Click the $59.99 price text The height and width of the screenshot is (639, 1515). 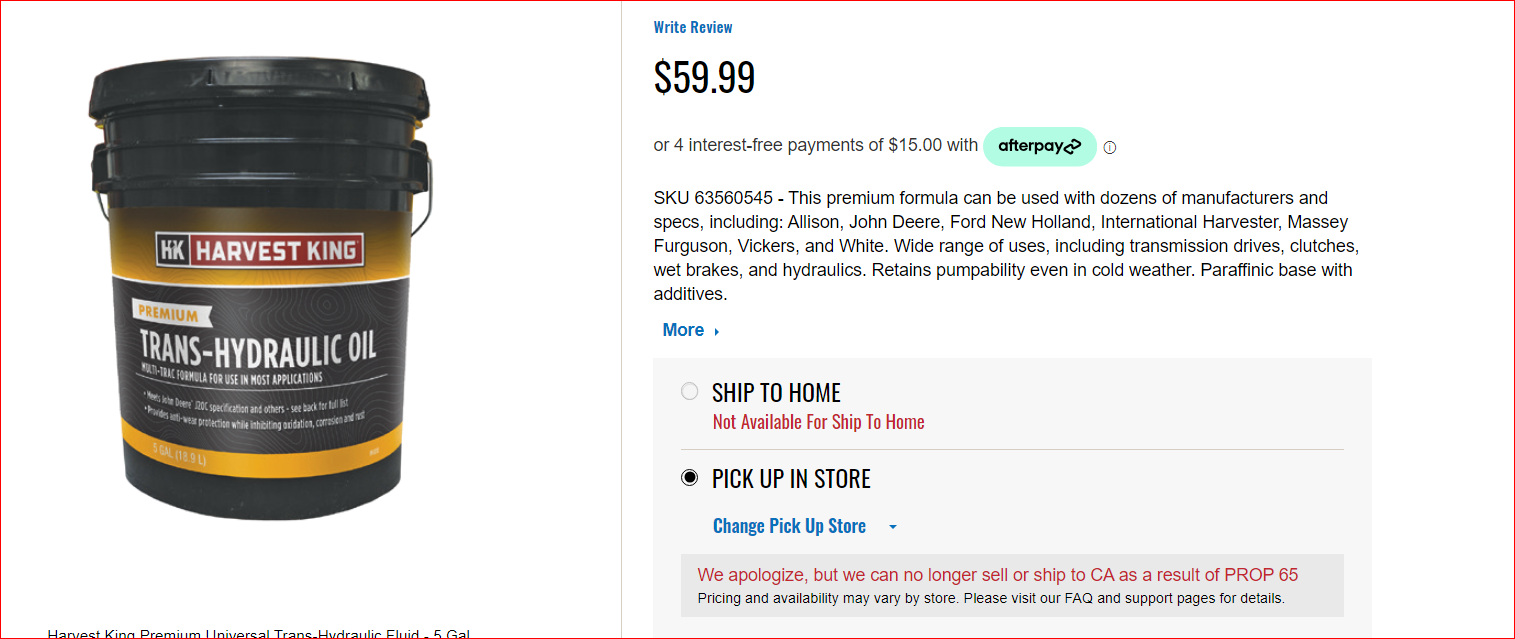click(x=704, y=78)
